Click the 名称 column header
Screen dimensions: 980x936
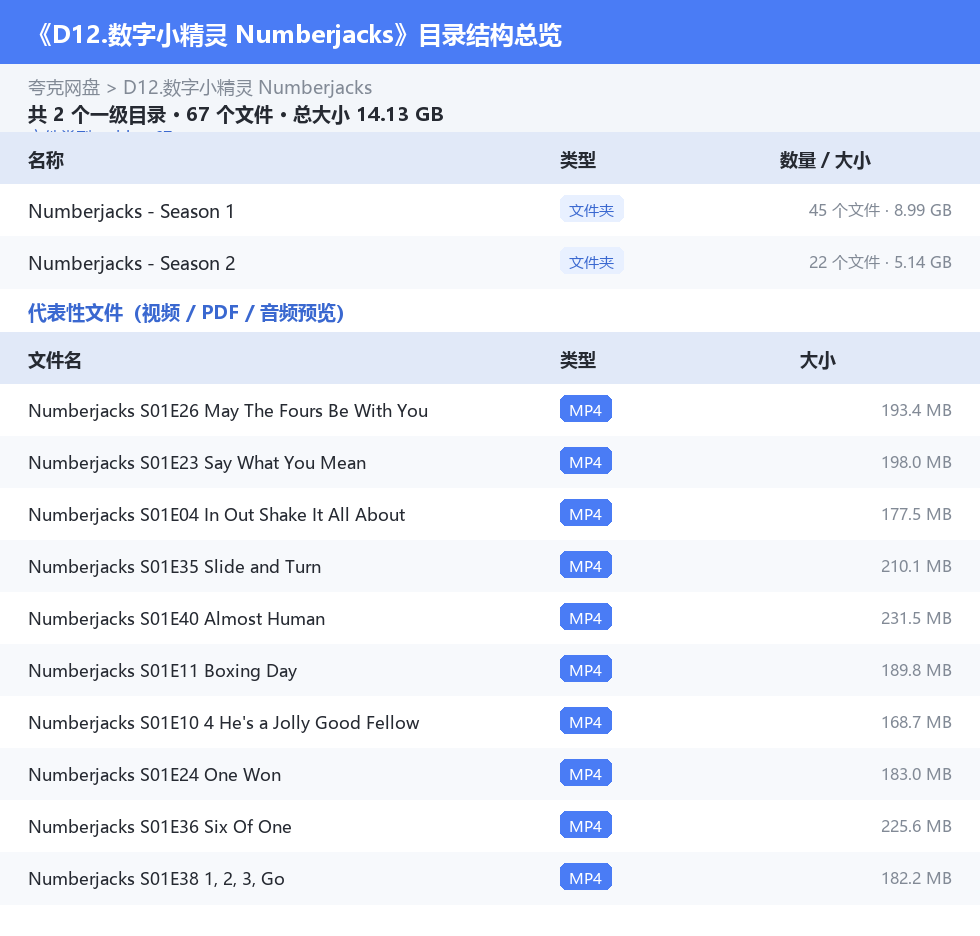click(46, 160)
